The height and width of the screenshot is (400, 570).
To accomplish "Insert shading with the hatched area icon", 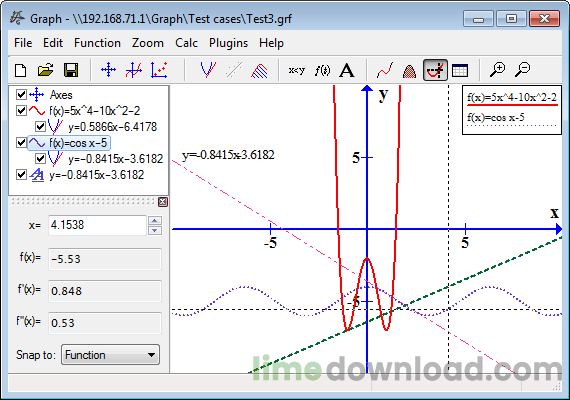I will pyautogui.click(x=259, y=70).
